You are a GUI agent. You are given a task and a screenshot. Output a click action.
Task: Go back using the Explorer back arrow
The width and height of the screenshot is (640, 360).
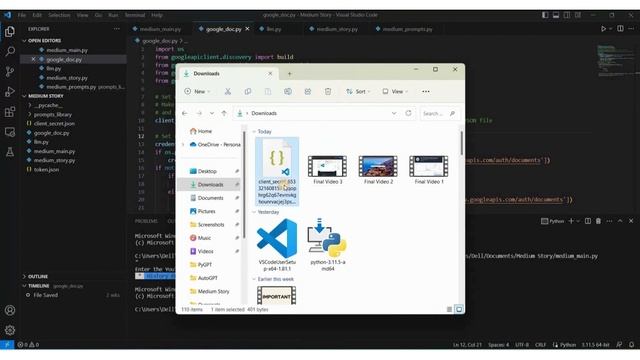(184, 113)
